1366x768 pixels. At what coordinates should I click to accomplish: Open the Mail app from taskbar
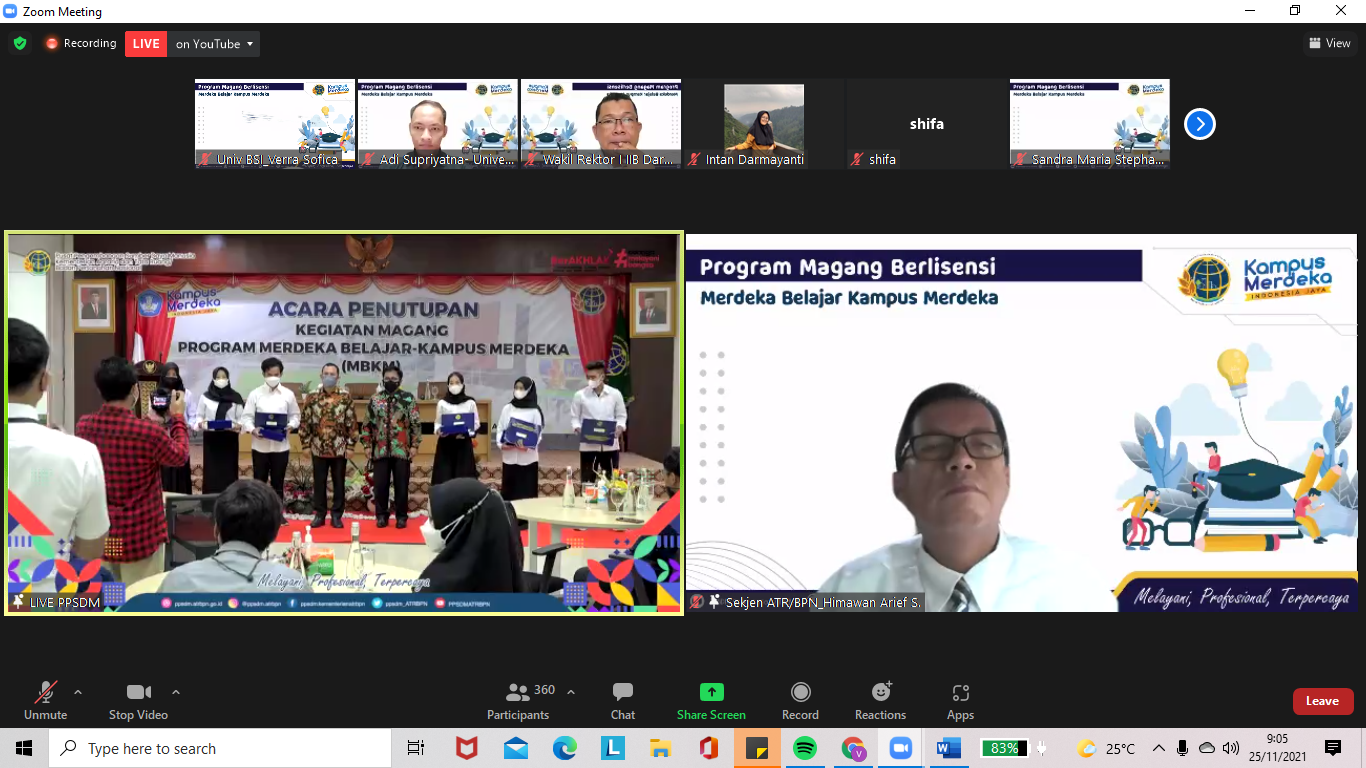click(516, 748)
